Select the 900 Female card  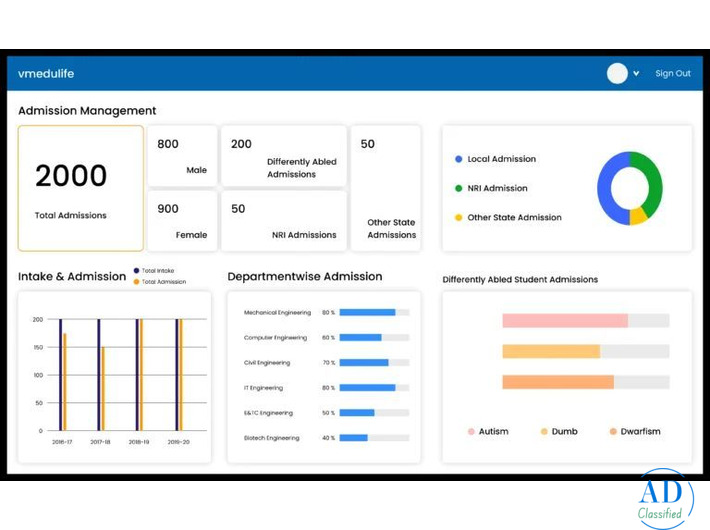pos(182,221)
